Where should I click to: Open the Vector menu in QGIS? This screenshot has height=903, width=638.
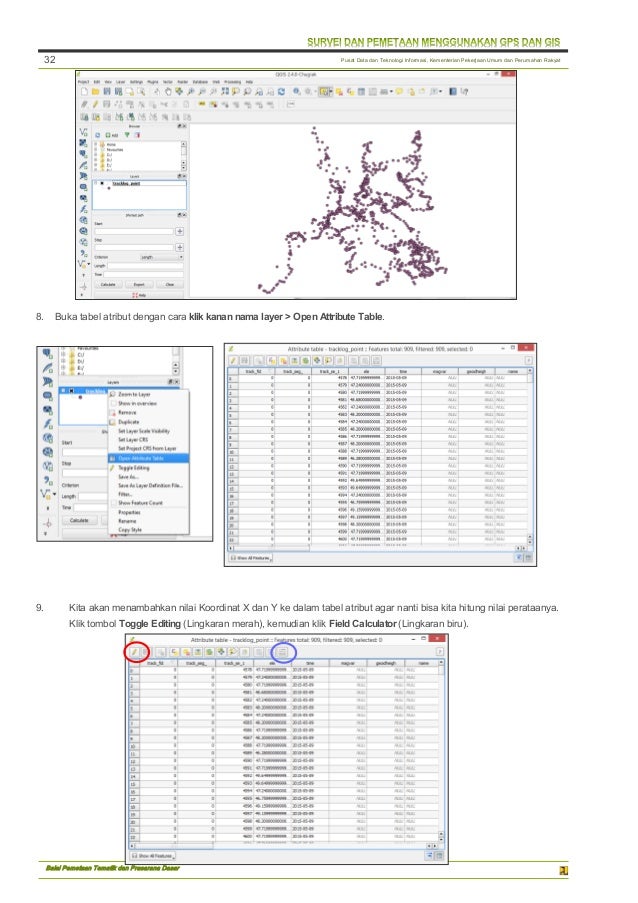(168, 82)
